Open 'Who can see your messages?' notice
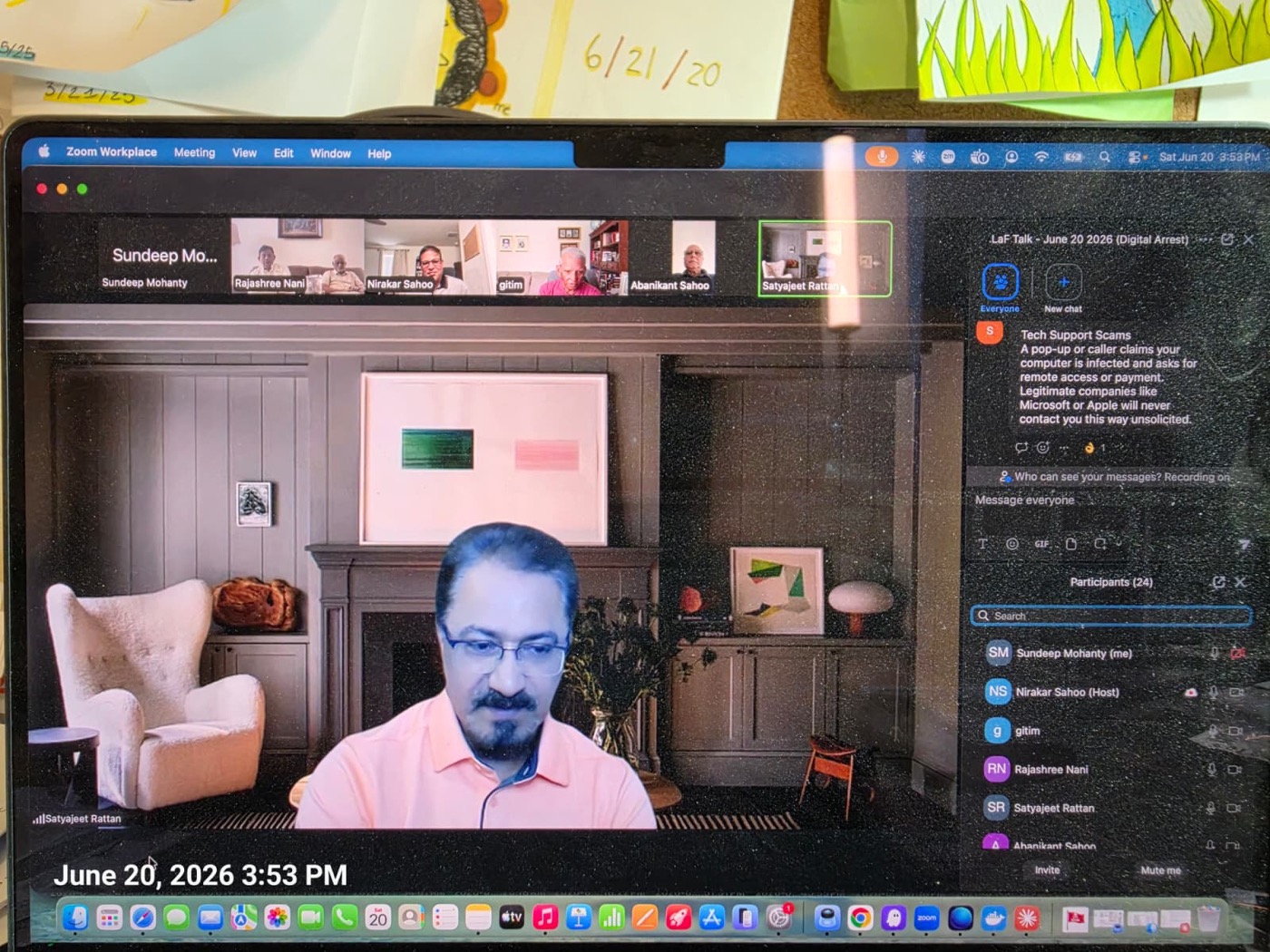This screenshot has height=952, width=1270. click(1114, 477)
